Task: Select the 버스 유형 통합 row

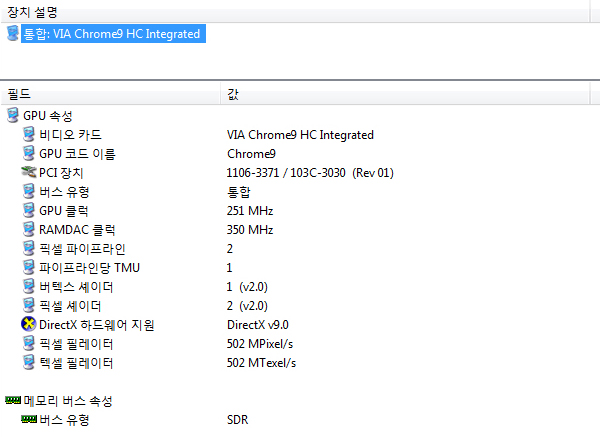Action: tap(65, 192)
